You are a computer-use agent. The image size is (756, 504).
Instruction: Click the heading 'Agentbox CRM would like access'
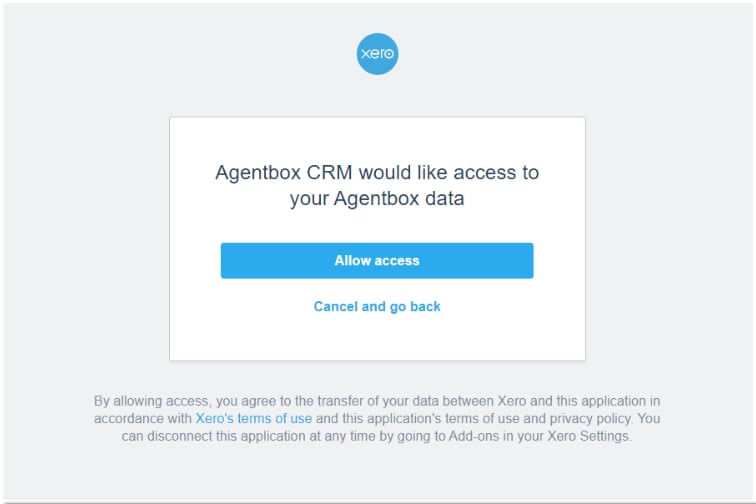click(377, 172)
